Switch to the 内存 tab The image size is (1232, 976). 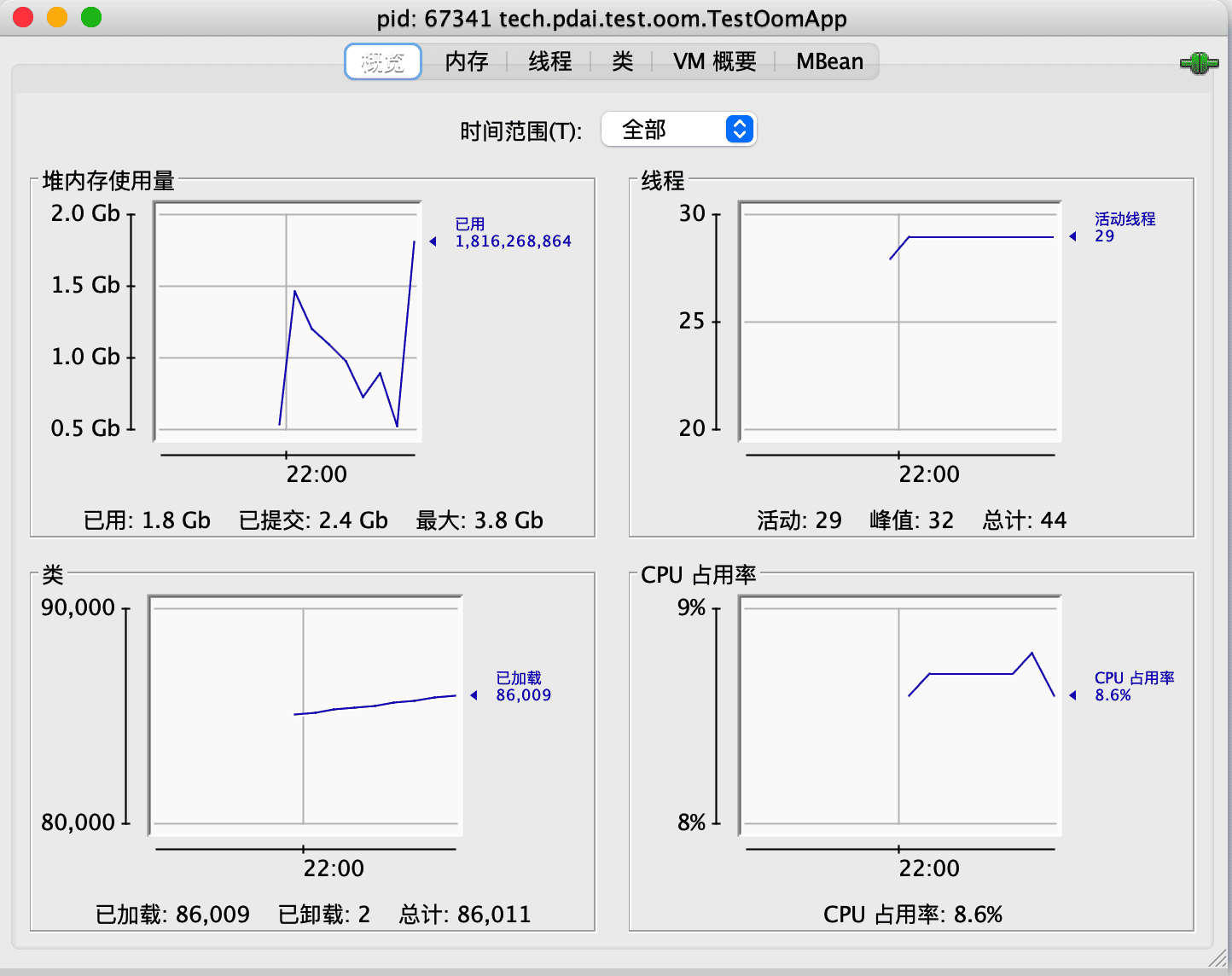(x=467, y=62)
